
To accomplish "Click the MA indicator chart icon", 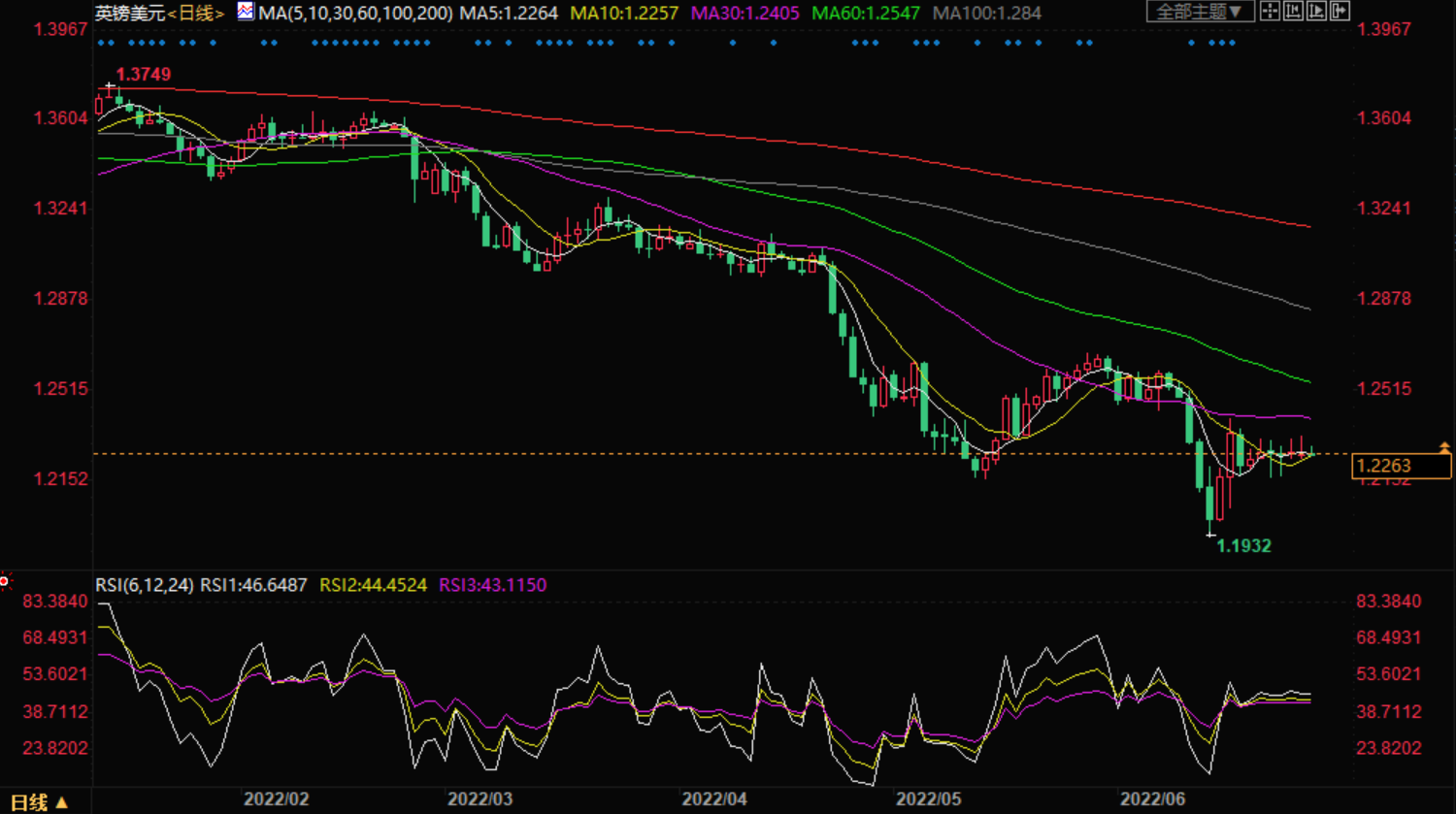I will pyautogui.click(x=246, y=12).
